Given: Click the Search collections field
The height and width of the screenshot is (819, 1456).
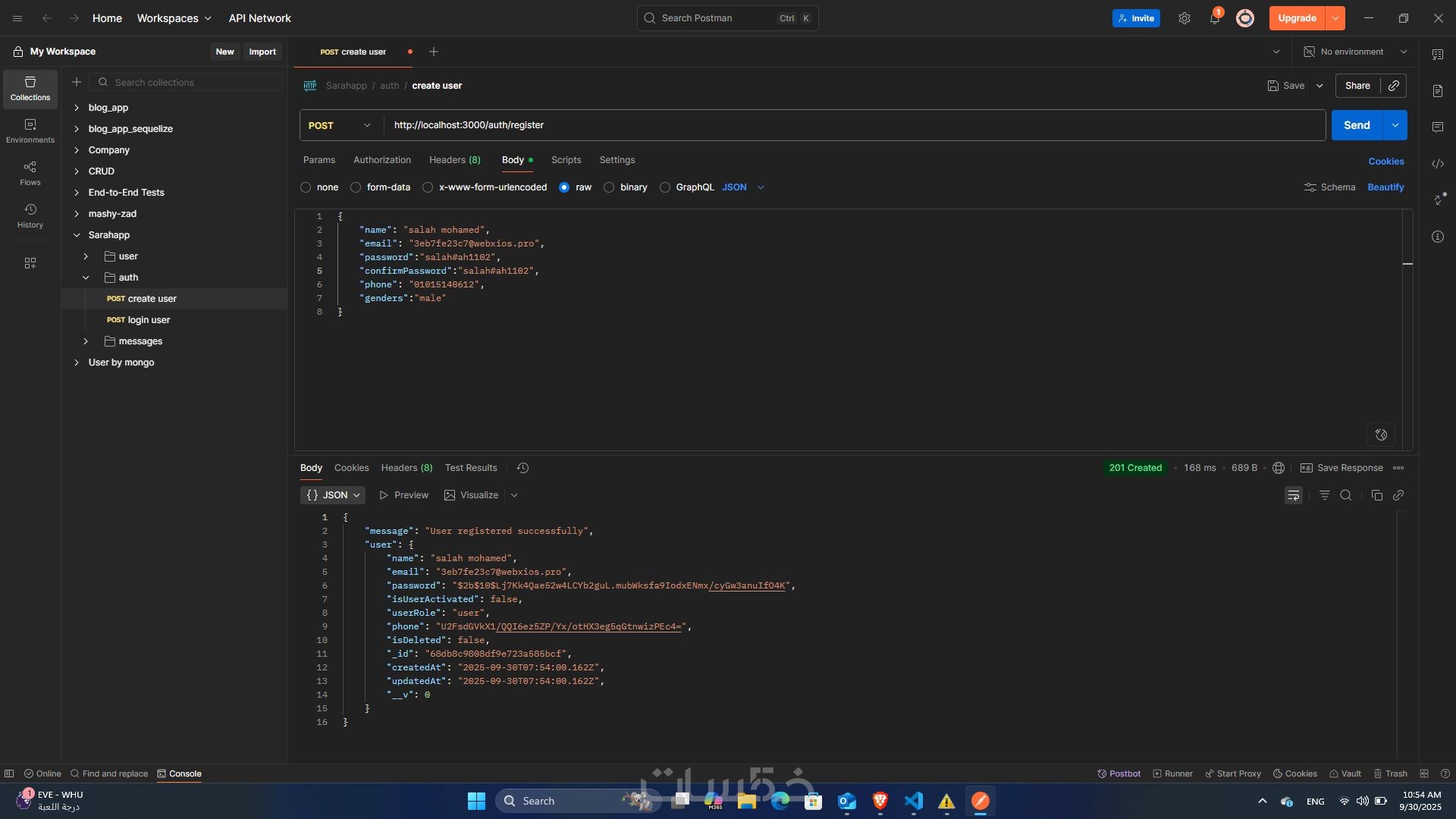Looking at the screenshot, I should 186,82.
